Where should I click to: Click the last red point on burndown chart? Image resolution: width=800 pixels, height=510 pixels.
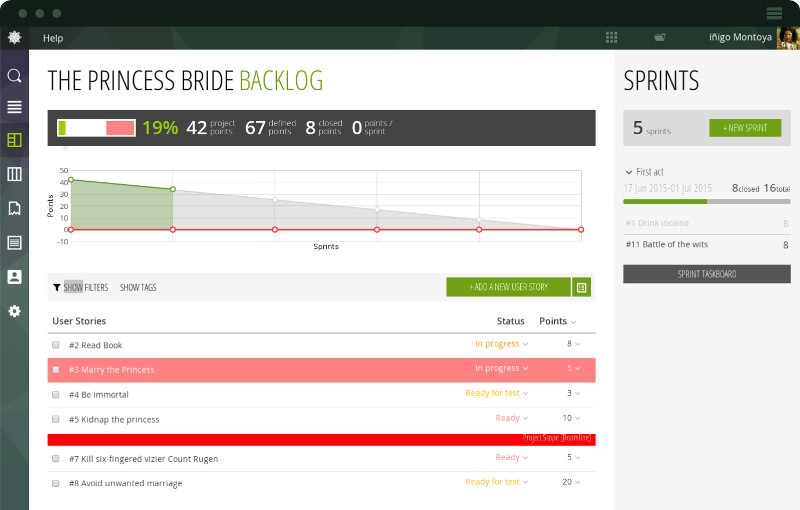(x=581, y=230)
